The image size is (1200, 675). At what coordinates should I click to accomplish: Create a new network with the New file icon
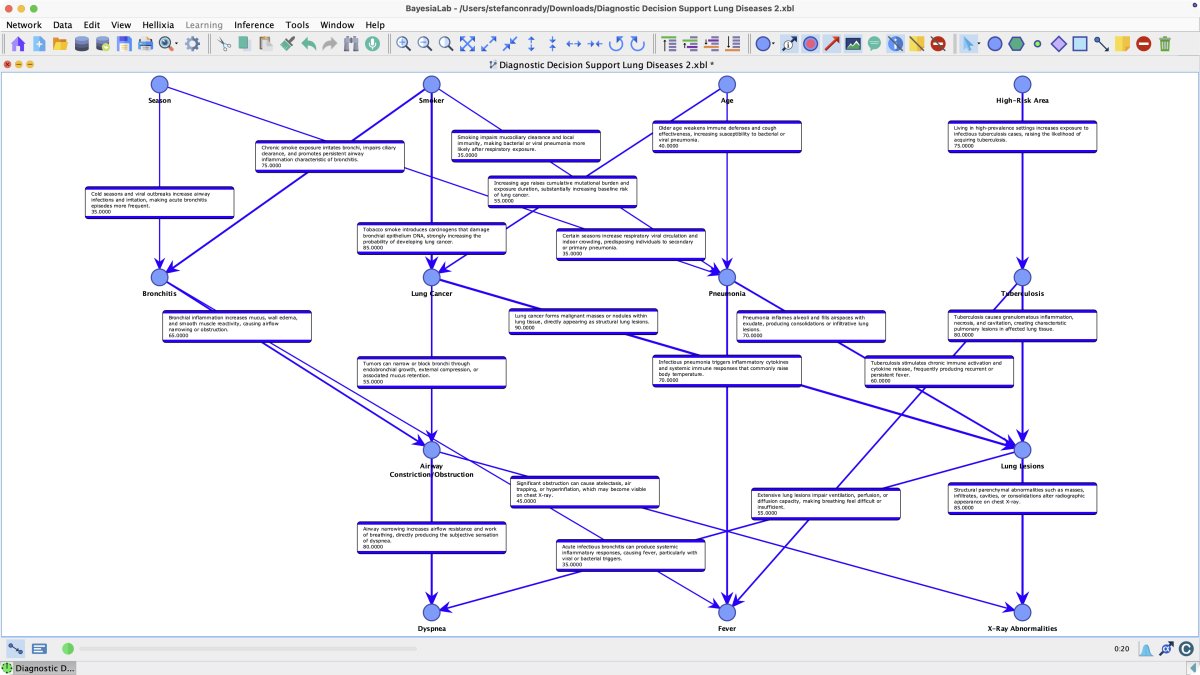click(39, 44)
